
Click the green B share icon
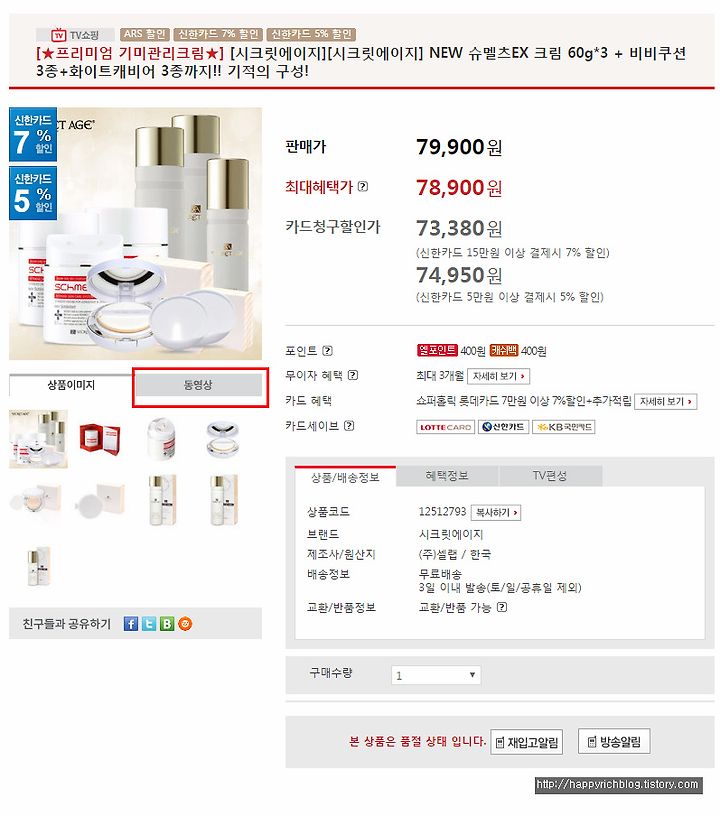(x=166, y=623)
